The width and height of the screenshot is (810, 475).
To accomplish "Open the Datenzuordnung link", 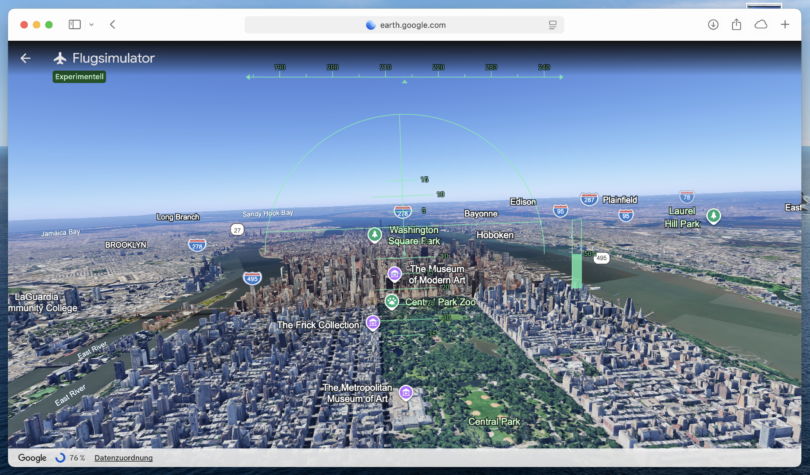I will click(123, 458).
